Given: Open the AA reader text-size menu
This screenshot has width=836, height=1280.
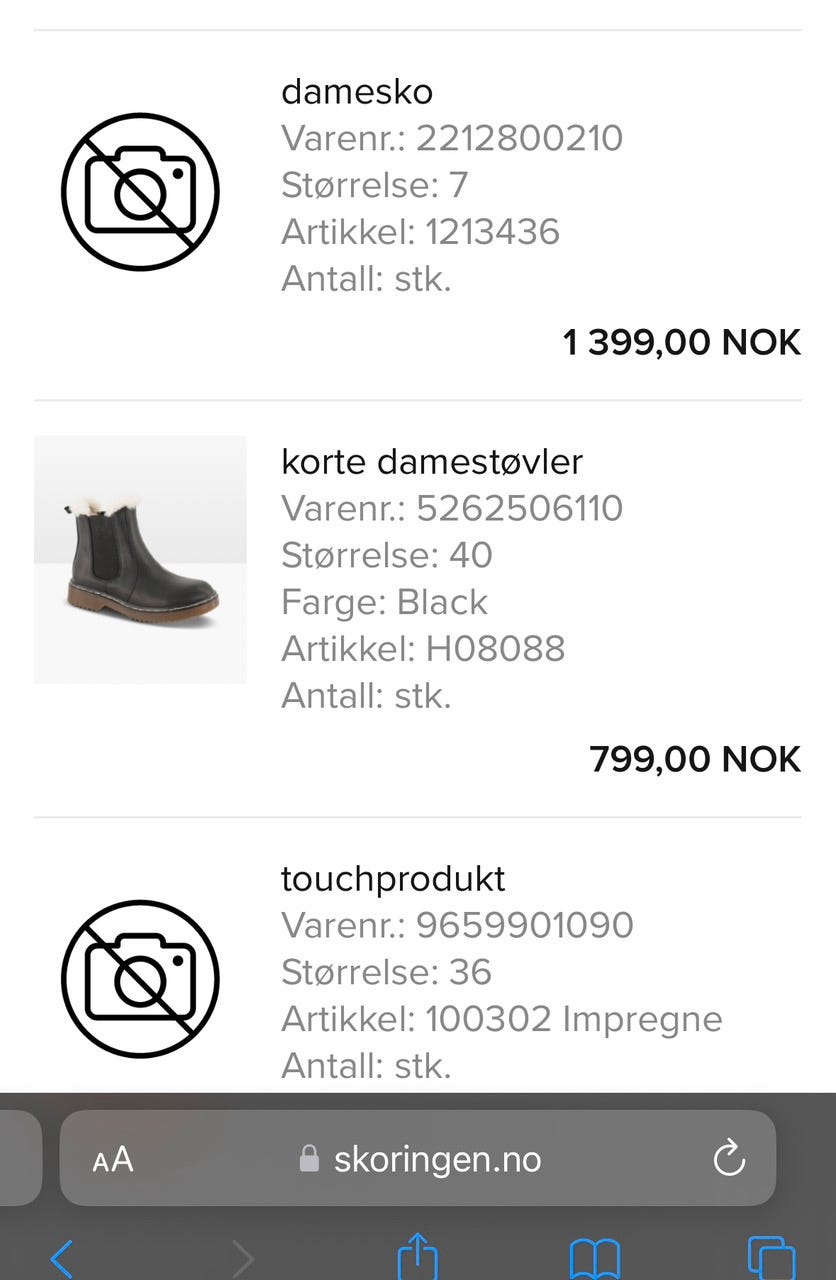Looking at the screenshot, I should [x=112, y=1160].
